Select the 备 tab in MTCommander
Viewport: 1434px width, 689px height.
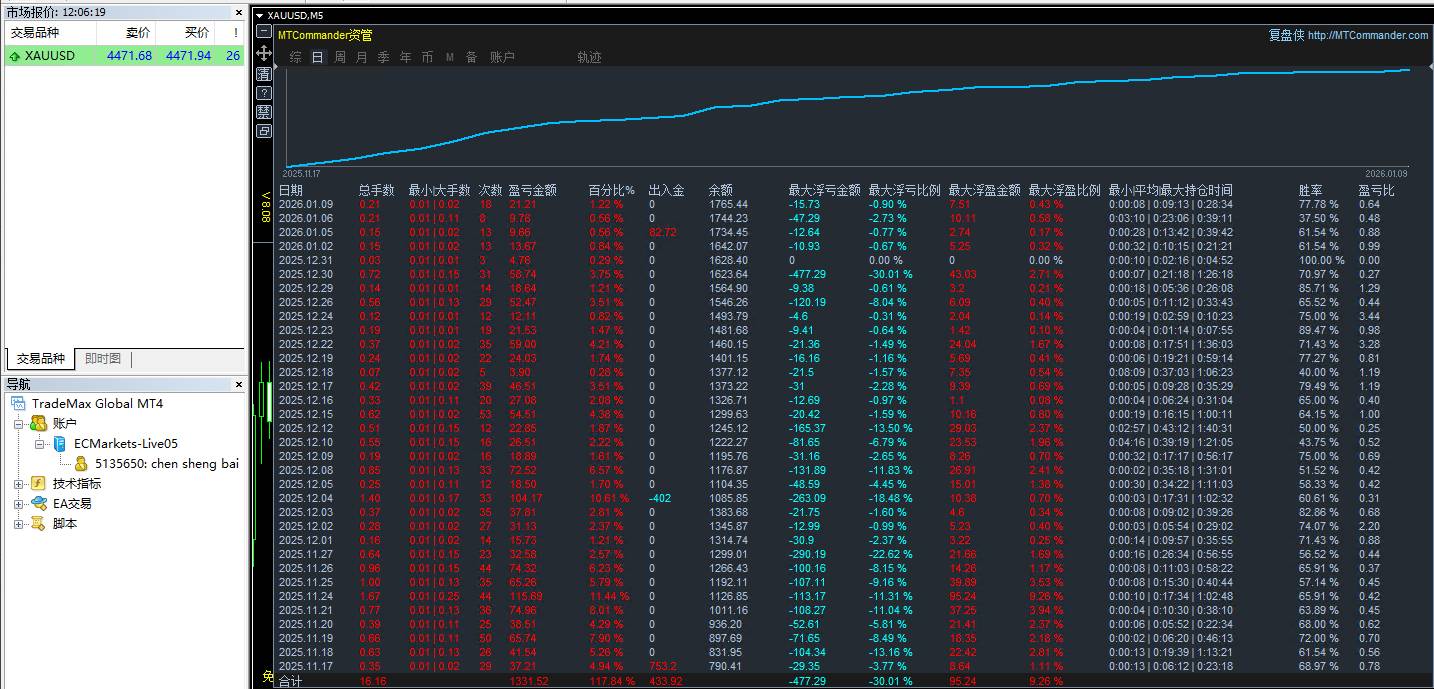472,58
